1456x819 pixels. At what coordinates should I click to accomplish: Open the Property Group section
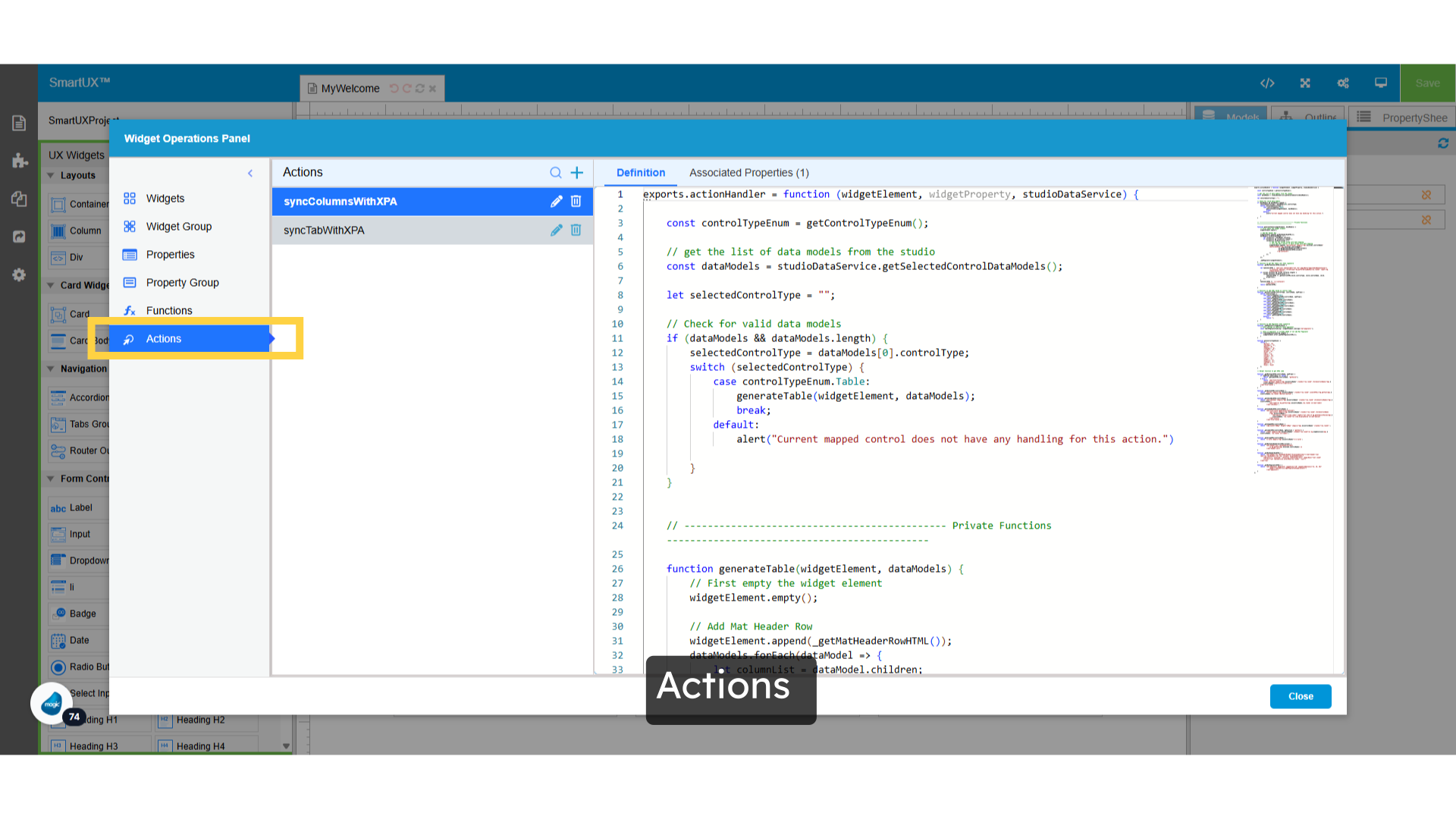point(182,283)
